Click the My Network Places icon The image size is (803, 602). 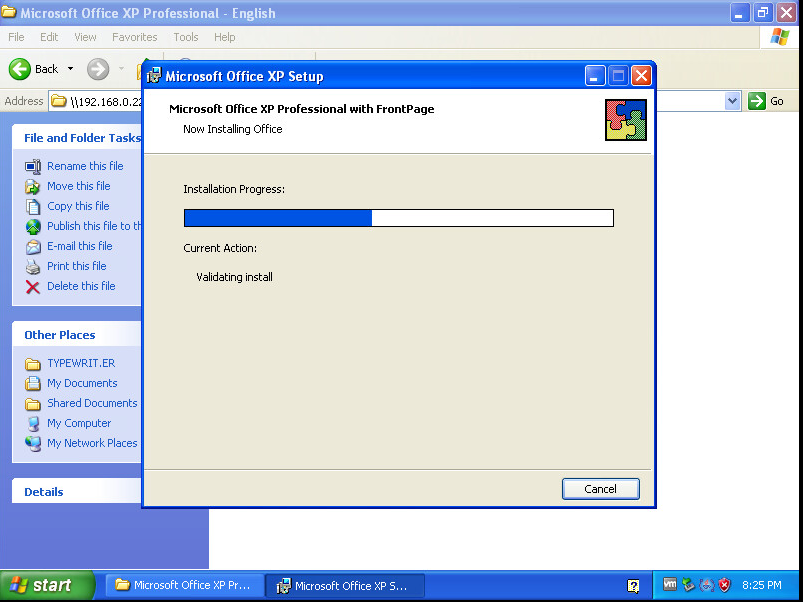pos(33,443)
